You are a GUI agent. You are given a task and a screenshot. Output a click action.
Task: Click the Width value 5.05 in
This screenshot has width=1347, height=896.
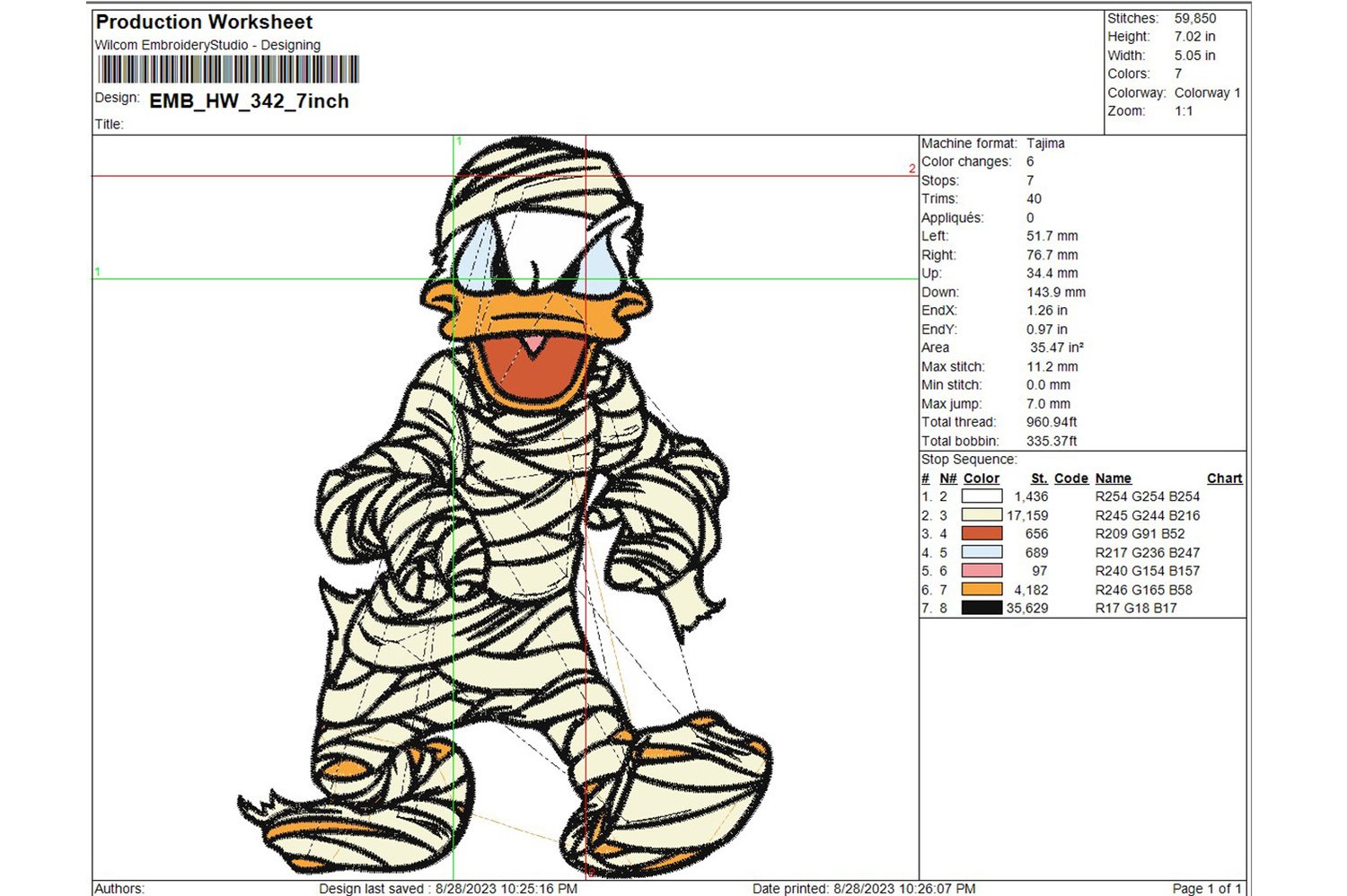tap(1194, 56)
